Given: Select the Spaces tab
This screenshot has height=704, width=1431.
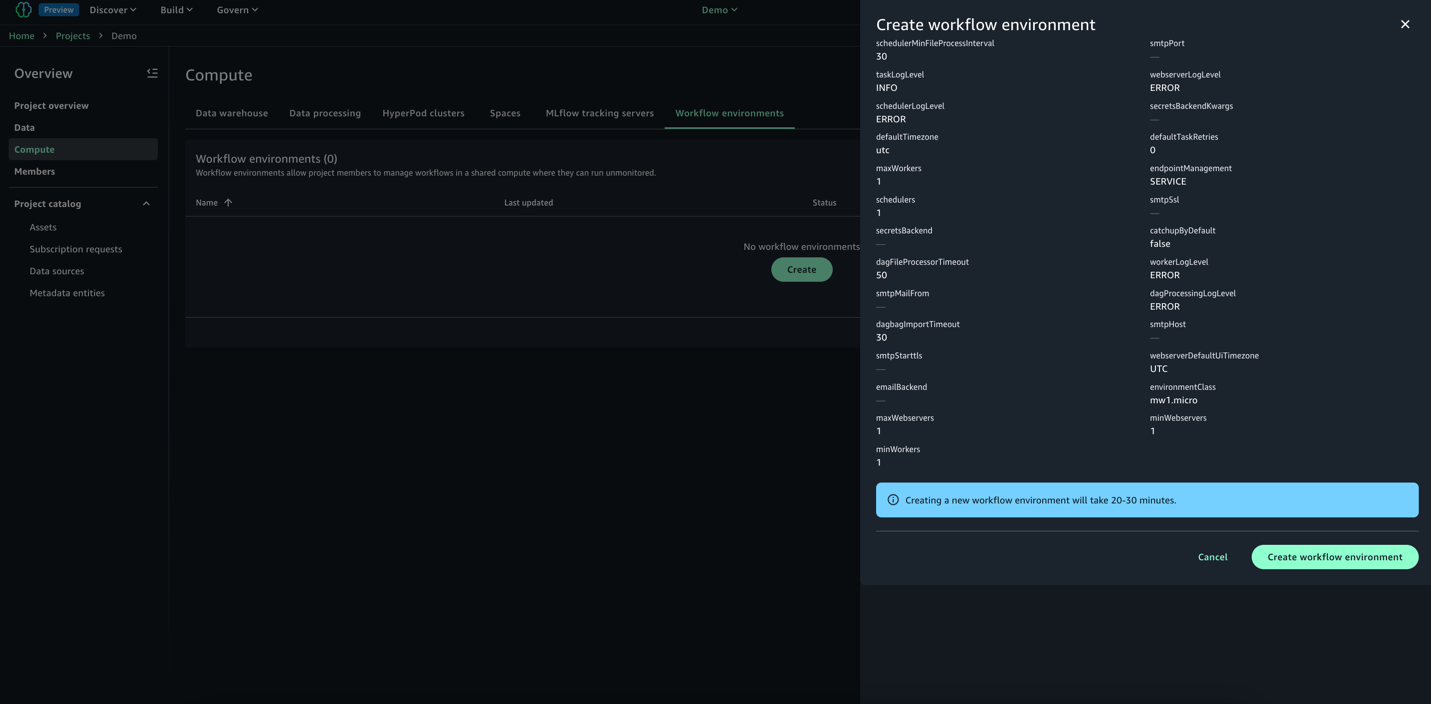Looking at the screenshot, I should [505, 113].
